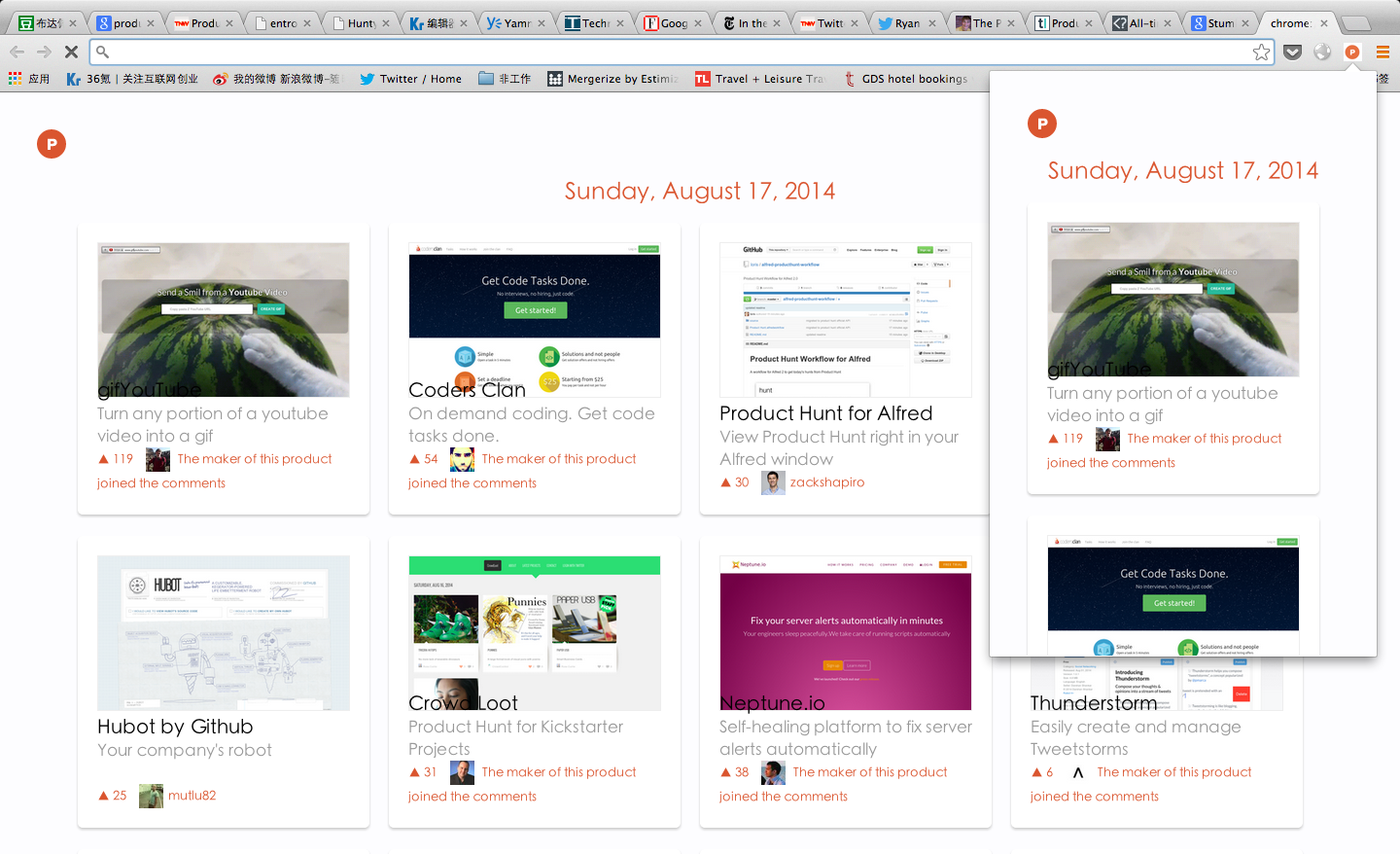Open the 36氪 bookmark
This screenshot has width=1400, height=854.
(132, 79)
